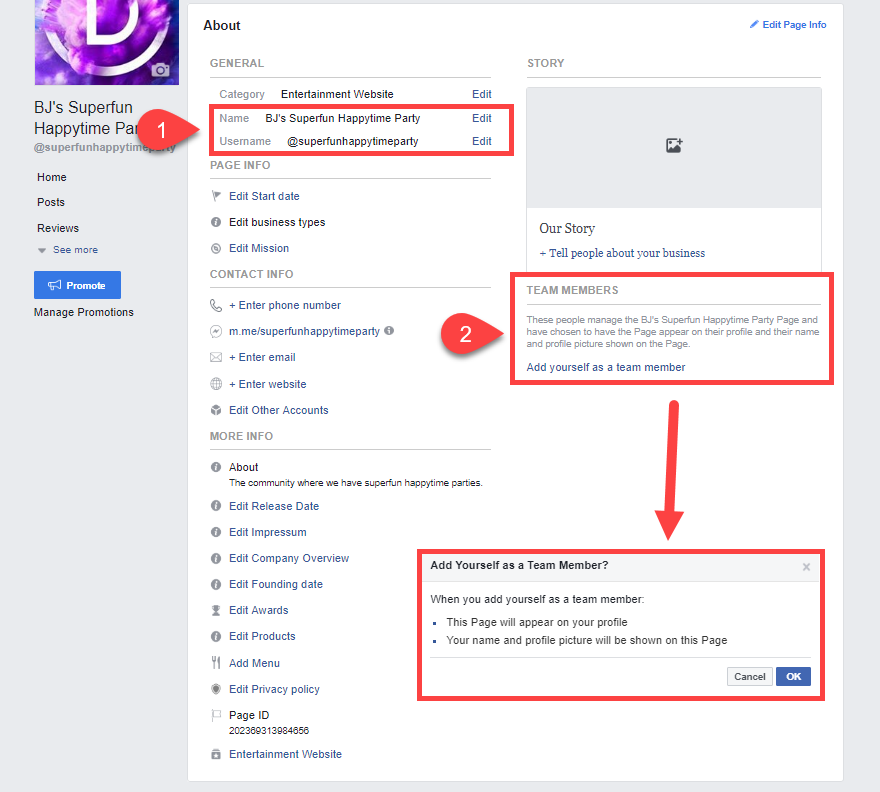This screenshot has height=792, width=880.
Task: Click the flag icon beside Page ID
Action: tap(214, 715)
